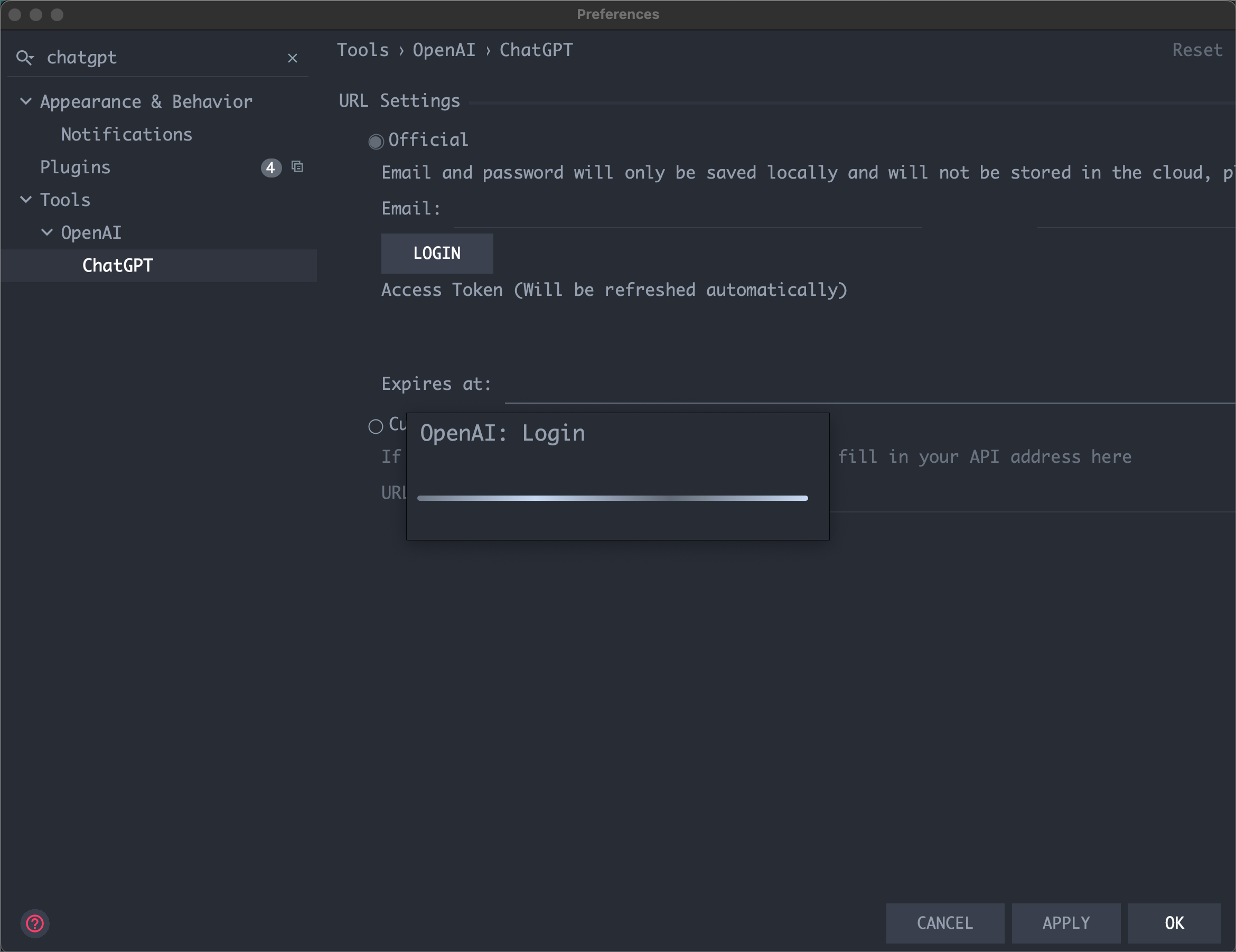Collapse the OpenAI tree node
The image size is (1236, 952).
coord(46,232)
